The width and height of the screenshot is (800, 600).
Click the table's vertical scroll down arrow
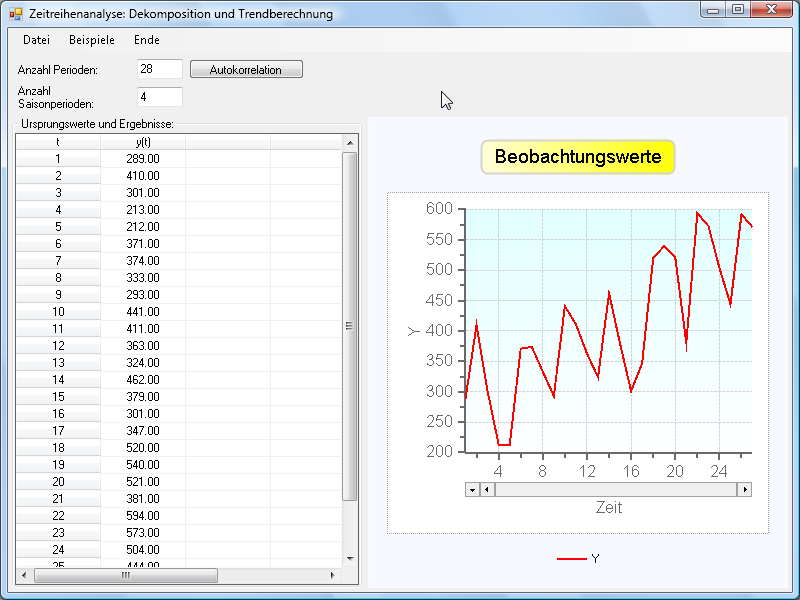point(350,558)
